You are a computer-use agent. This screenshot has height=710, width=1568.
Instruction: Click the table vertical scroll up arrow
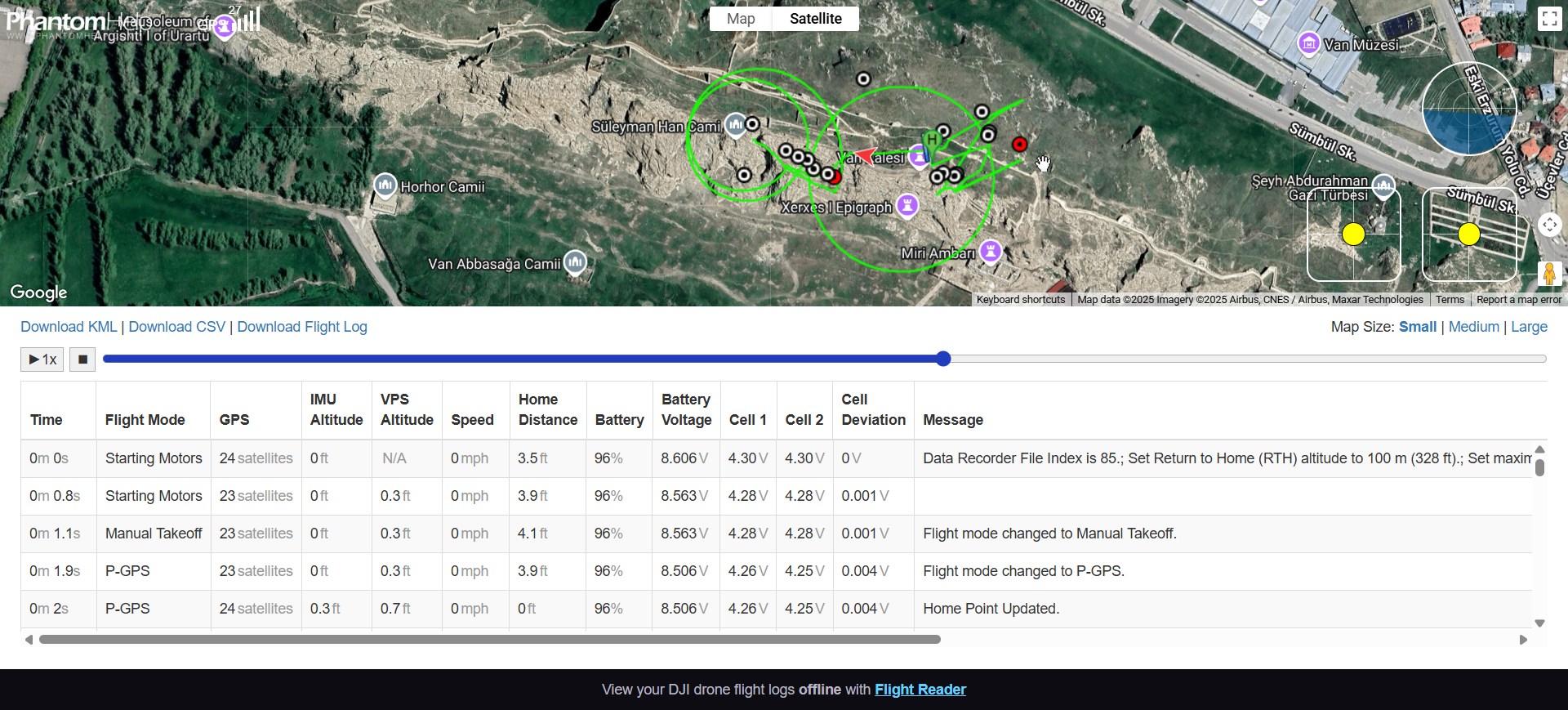coord(1539,449)
